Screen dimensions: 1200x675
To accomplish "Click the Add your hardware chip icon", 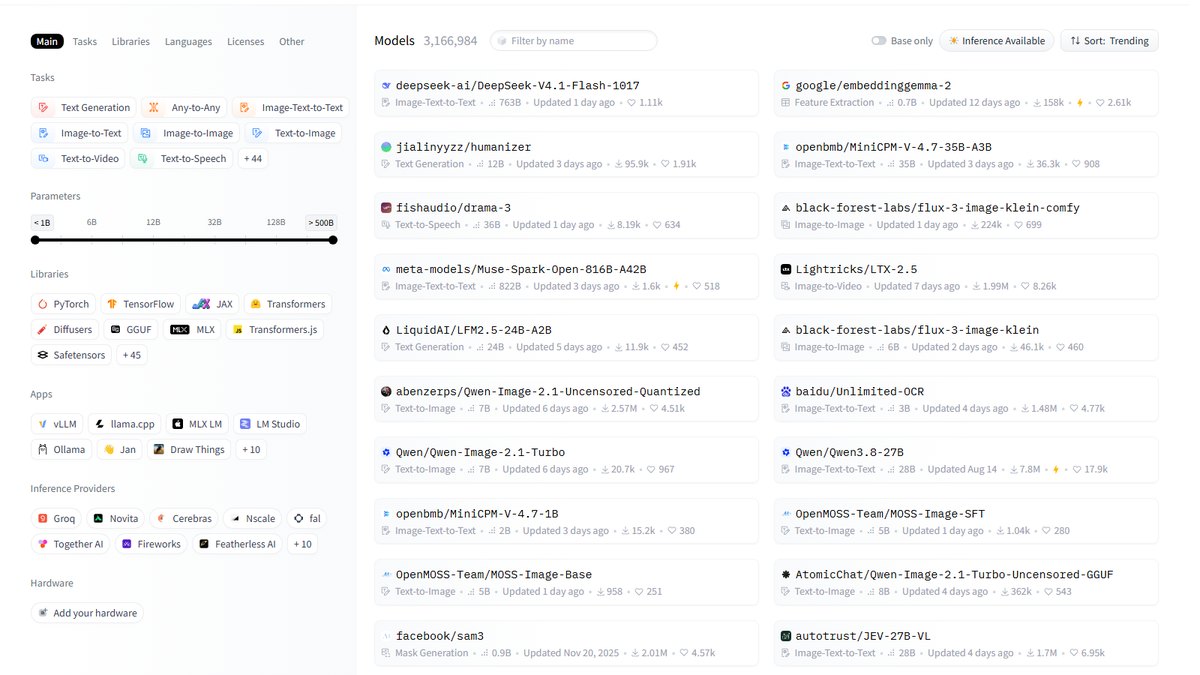I will [x=43, y=613].
